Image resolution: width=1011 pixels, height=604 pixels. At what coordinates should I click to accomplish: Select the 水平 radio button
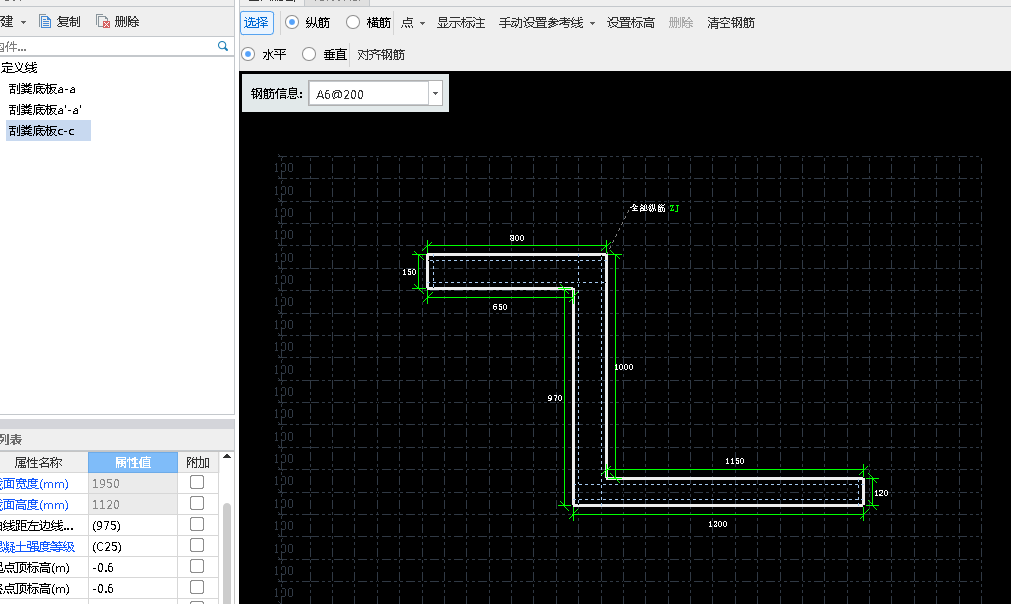(x=248, y=54)
